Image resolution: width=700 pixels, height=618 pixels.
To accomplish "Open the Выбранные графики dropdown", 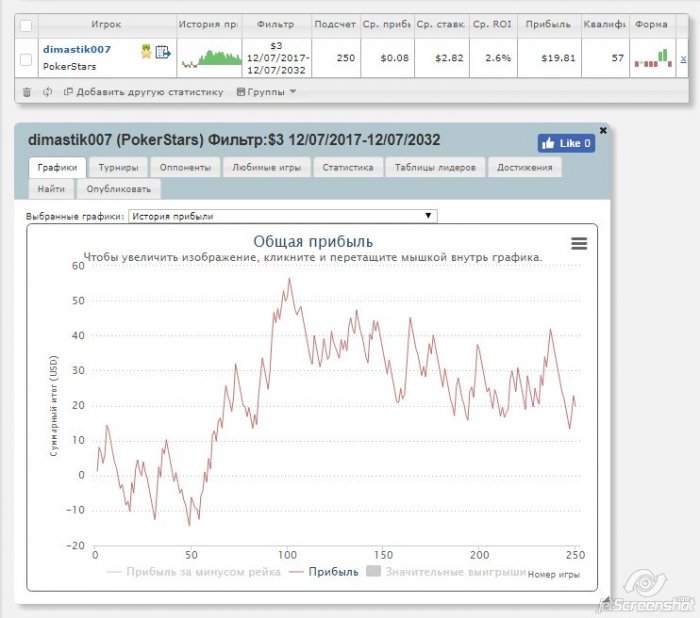I will [283, 216].
